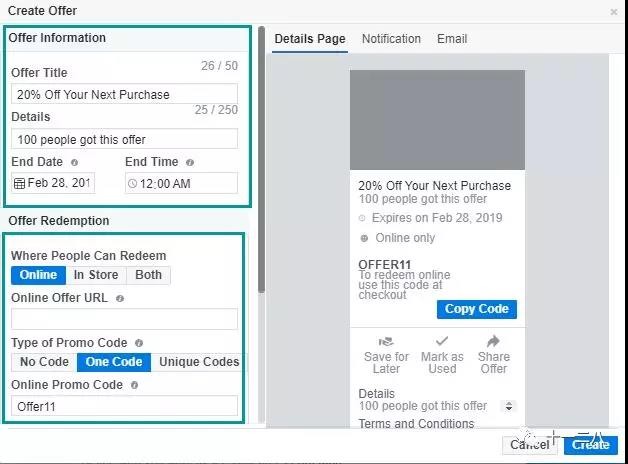The height and width of the screenshot is (464, 628).
Task: Select the In Store redemption option
Action: click(96, 275)
